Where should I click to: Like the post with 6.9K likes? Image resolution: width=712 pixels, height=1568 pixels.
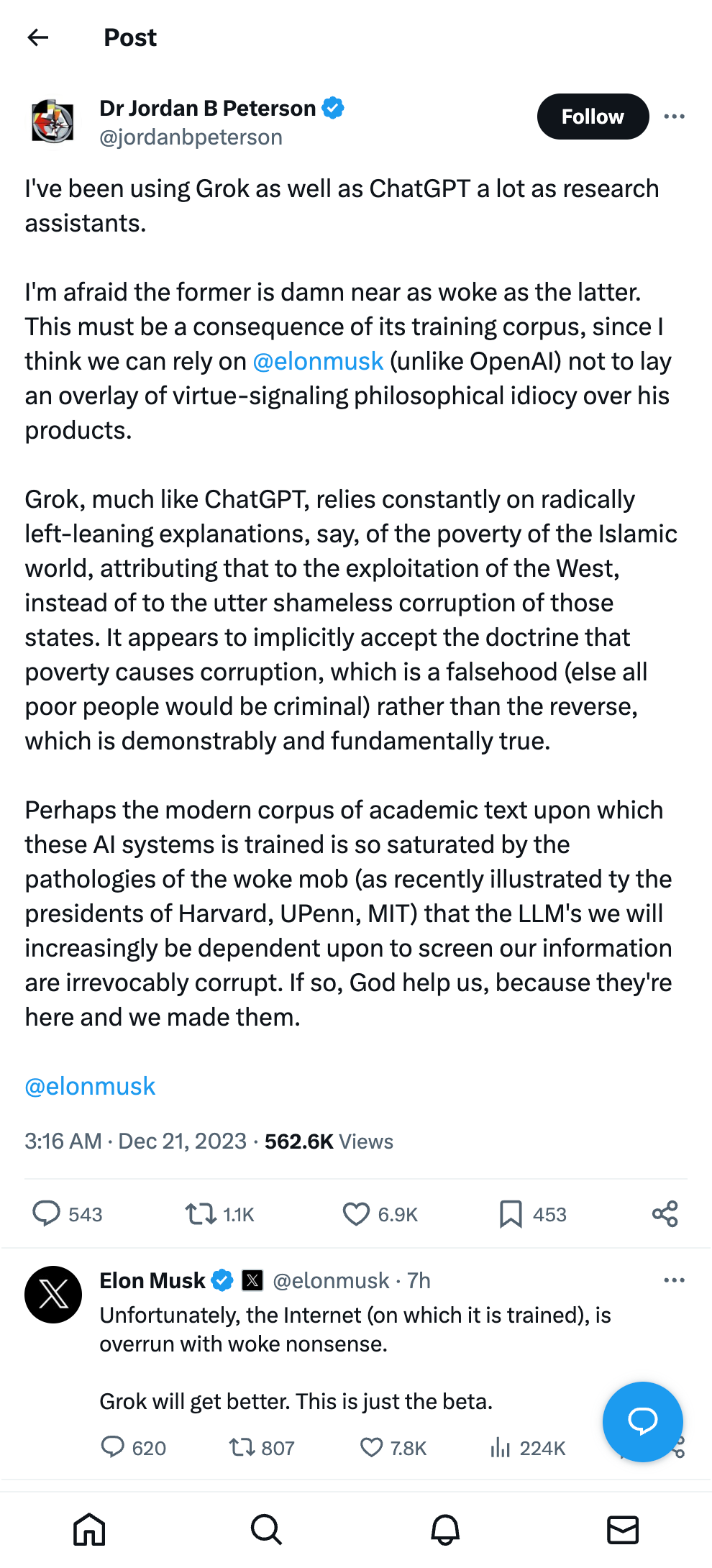356,1214
